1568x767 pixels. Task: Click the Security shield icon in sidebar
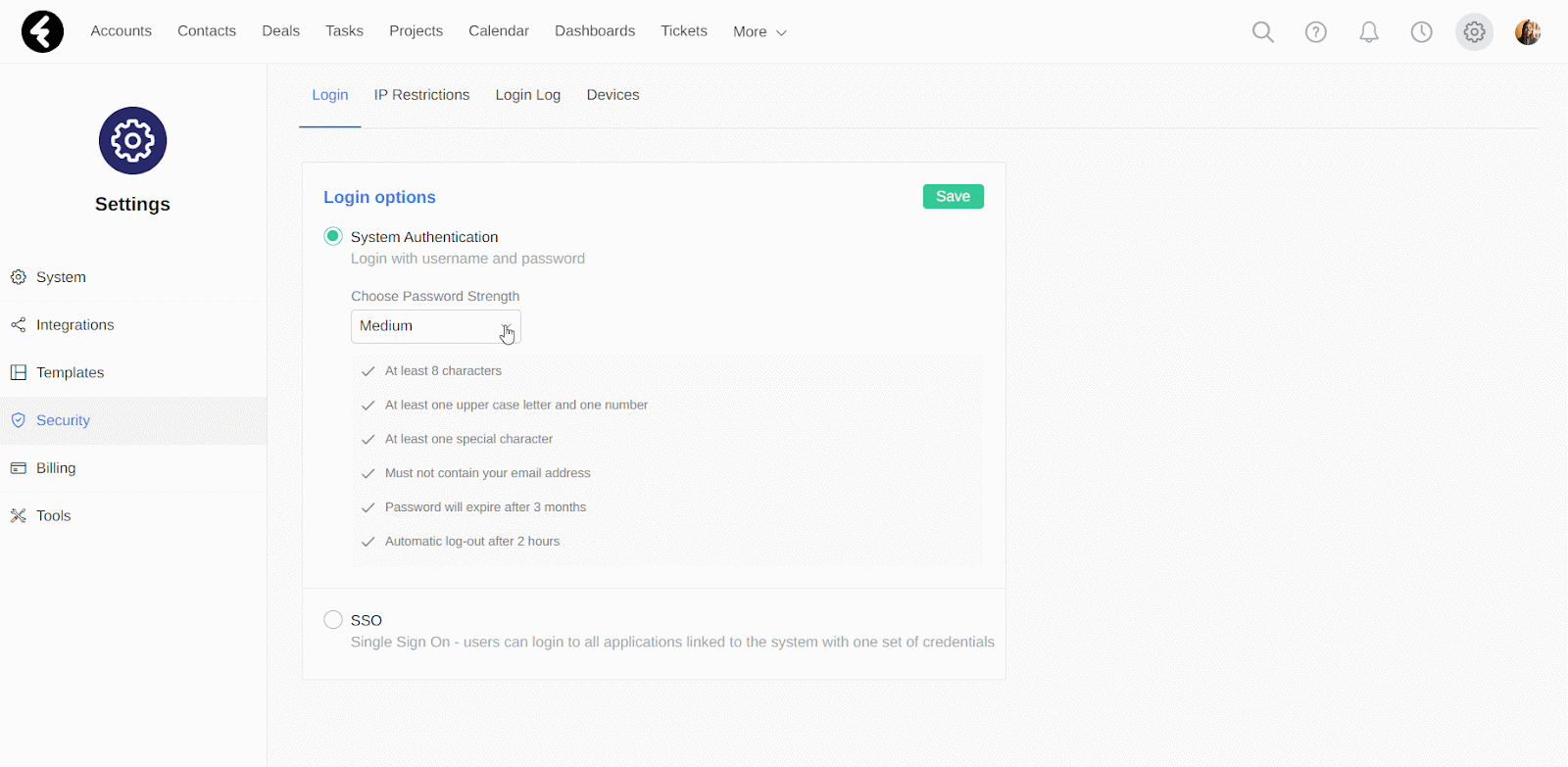pyautogui.click(x=19, y=420)
